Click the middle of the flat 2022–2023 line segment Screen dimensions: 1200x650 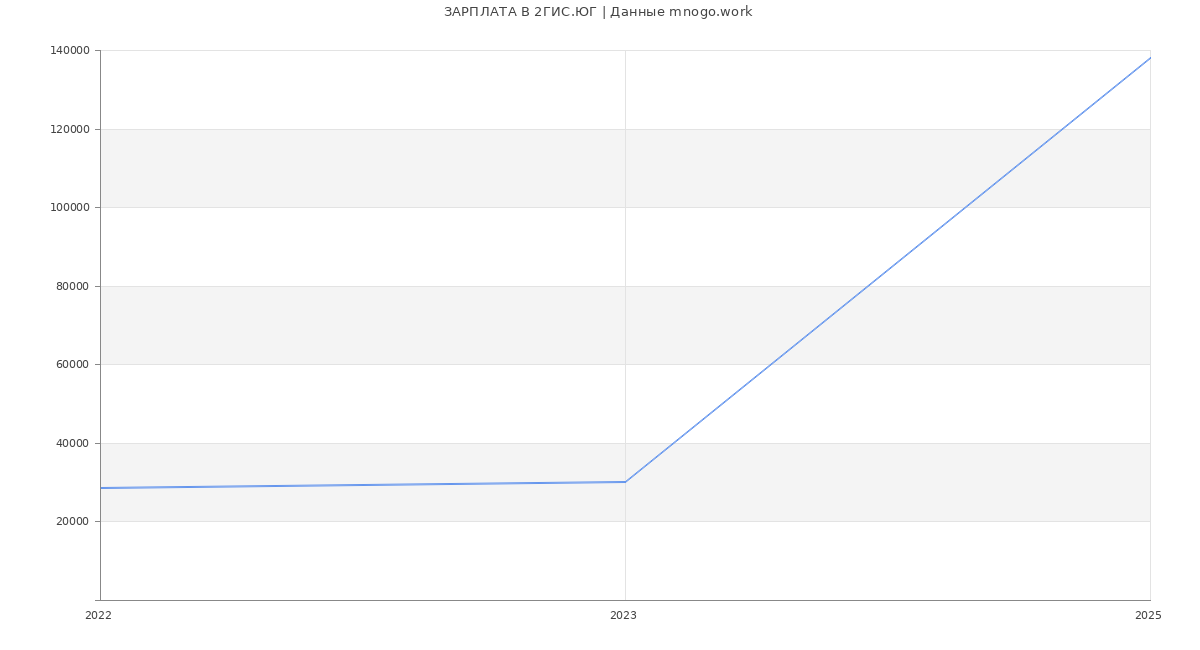point(363,485)
